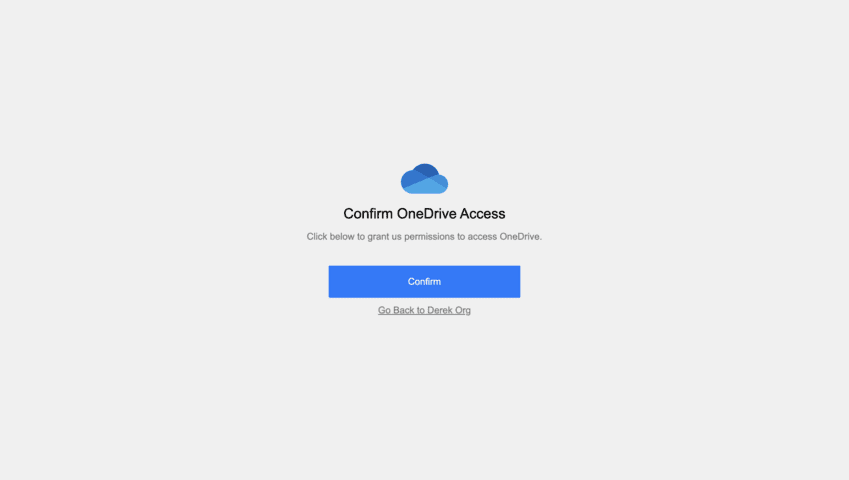Viewport: 849px width, 480px height.
Task: Click 'Derek Org' in the back link
Action: (449, 310)
